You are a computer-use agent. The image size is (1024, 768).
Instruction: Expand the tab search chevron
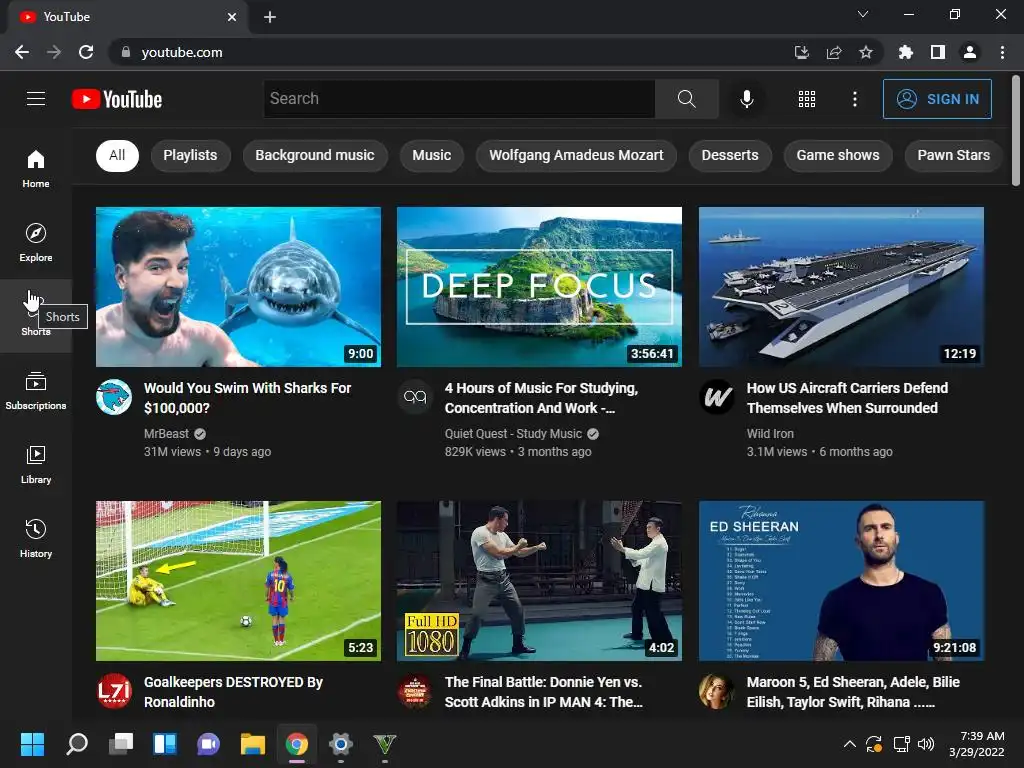[x=863, y=14]
